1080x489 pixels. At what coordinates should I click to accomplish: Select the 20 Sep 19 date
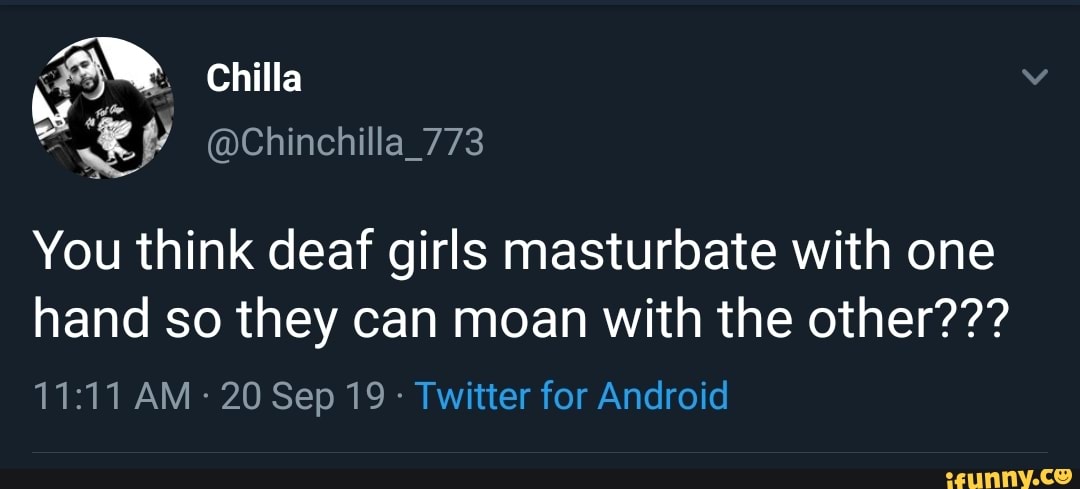tap(303, 397)
